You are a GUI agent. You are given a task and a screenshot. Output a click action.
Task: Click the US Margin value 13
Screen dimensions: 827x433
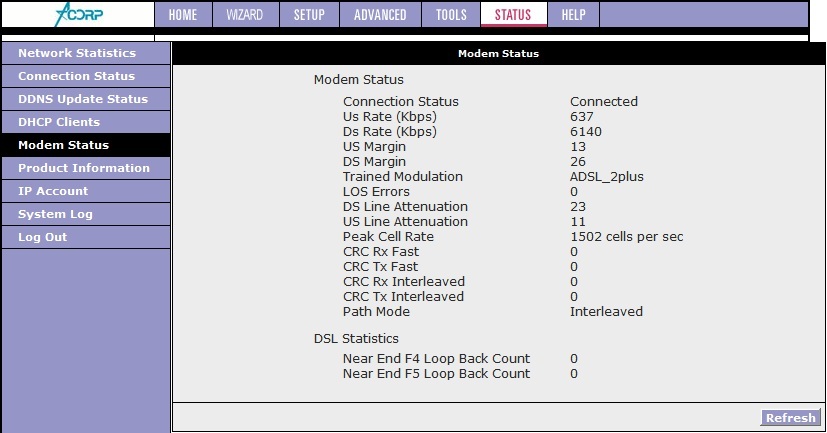point(578,147)
